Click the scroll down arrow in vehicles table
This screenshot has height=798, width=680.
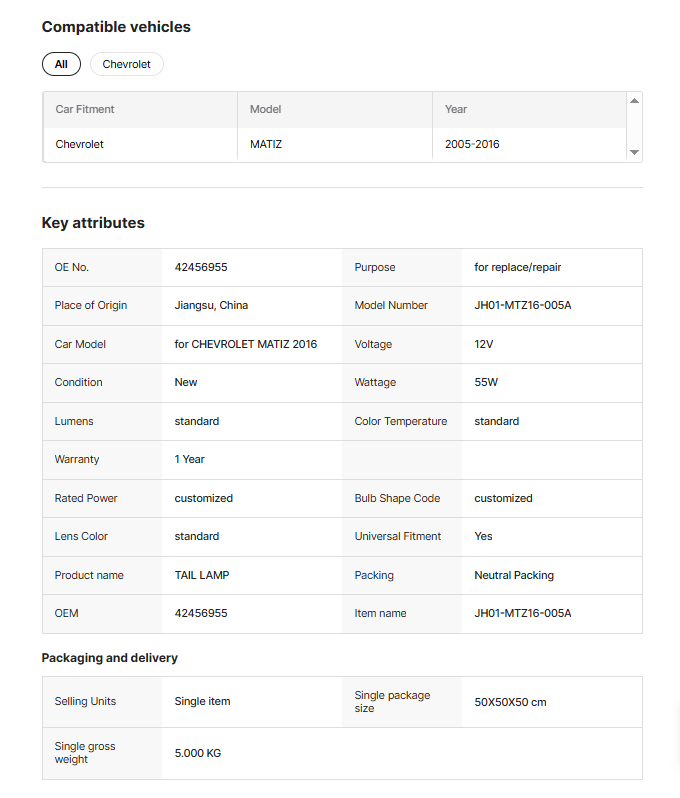(634, 153)
